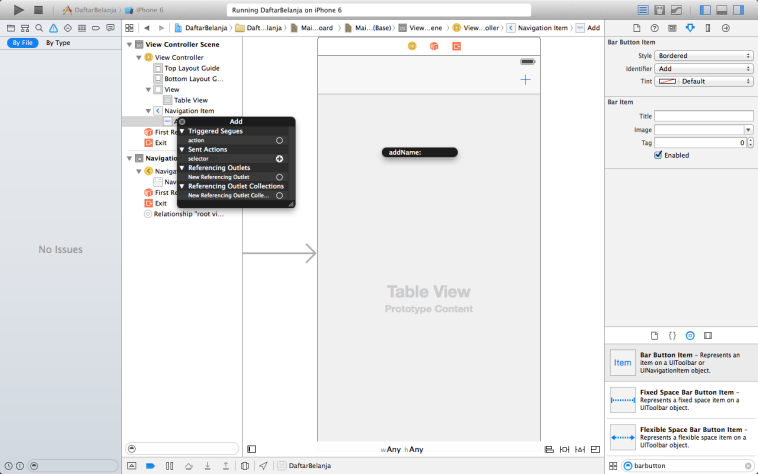Collapse the View node in outline
Screen dimensions: 758x474
148,90
